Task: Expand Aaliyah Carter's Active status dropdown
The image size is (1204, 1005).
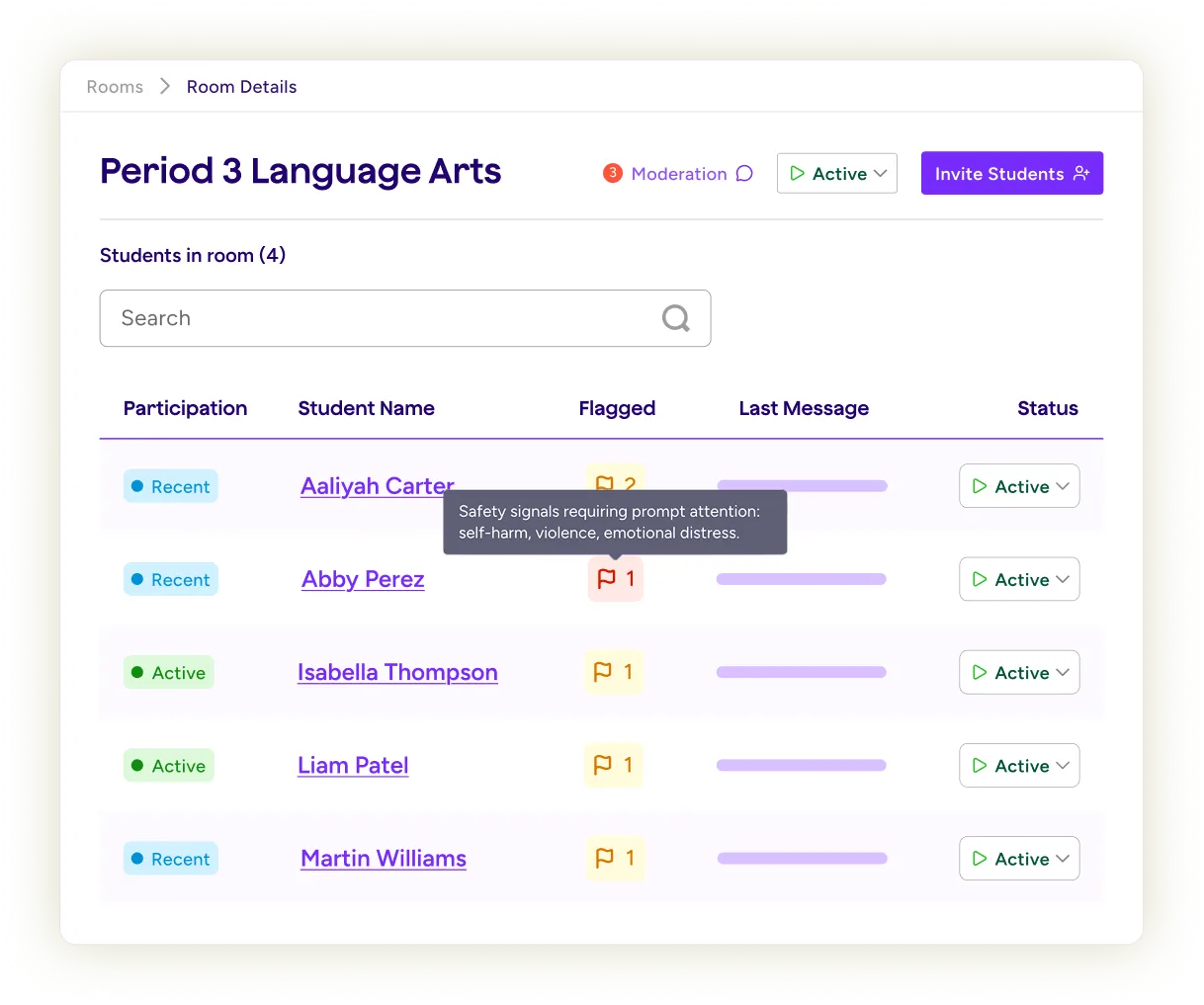Action: (1019, 486)
